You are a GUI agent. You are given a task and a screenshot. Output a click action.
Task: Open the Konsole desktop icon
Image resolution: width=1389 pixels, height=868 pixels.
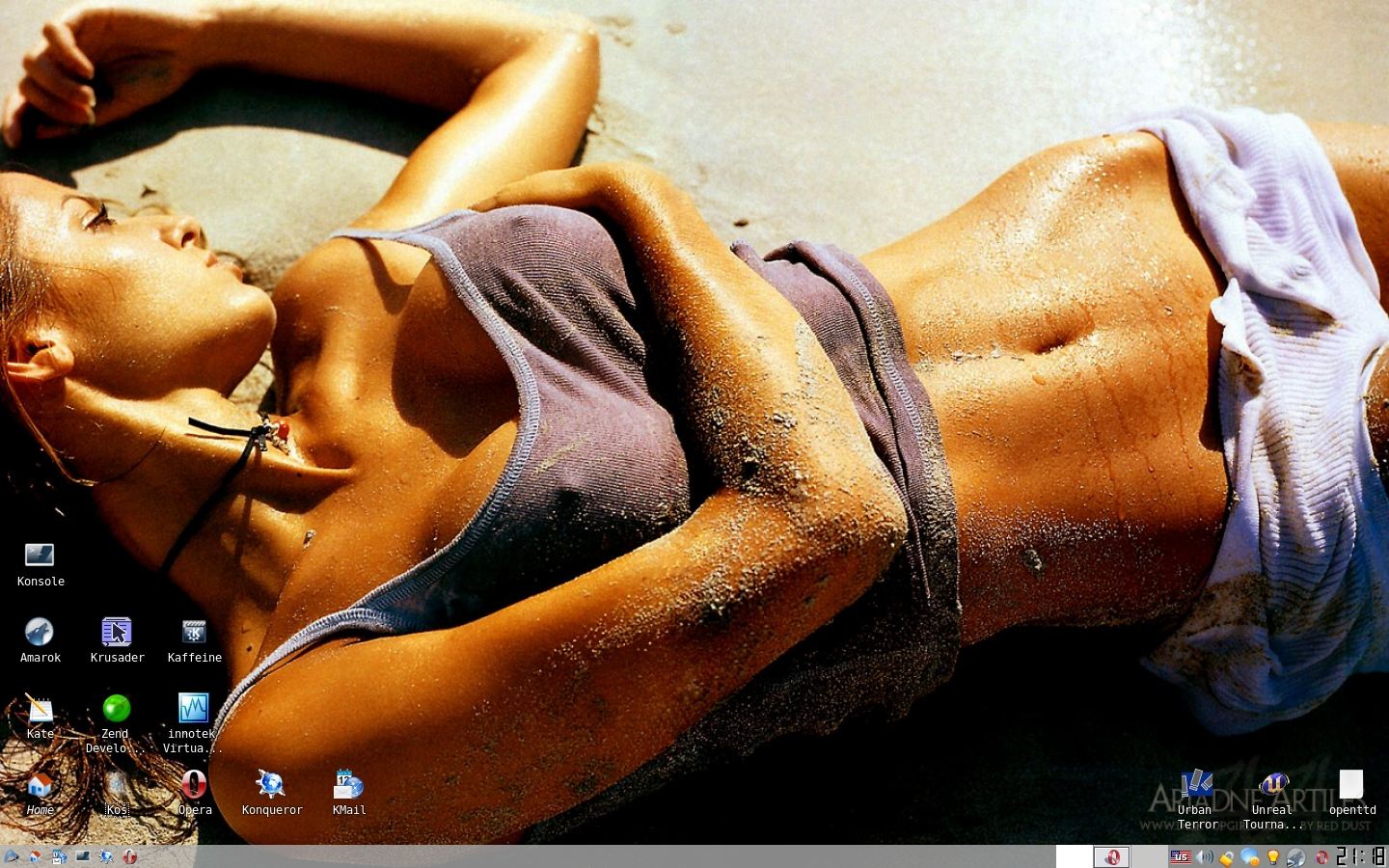coord(40,563)
